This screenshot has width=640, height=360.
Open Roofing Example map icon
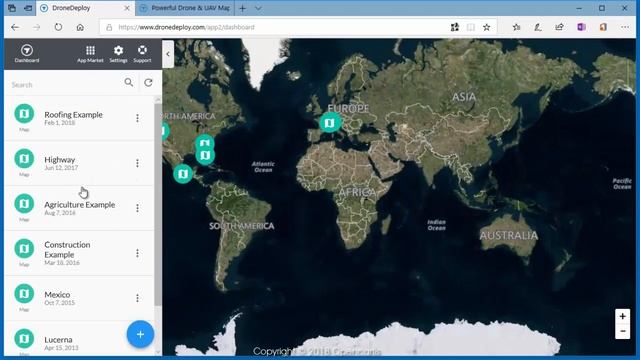pyautogui.click(x=24, y=113)
